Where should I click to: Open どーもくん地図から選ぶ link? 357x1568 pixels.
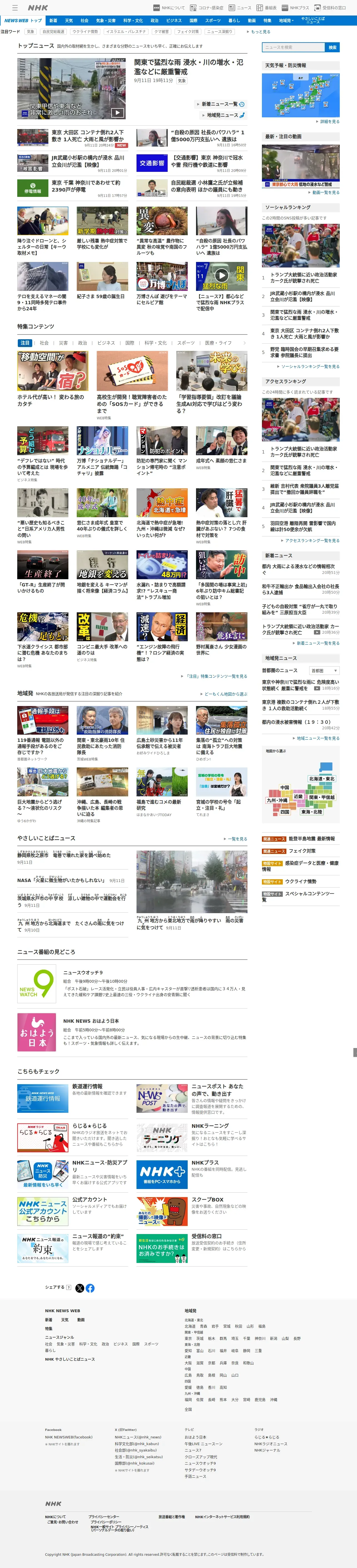pyautogui.click(x=224, y=694)
